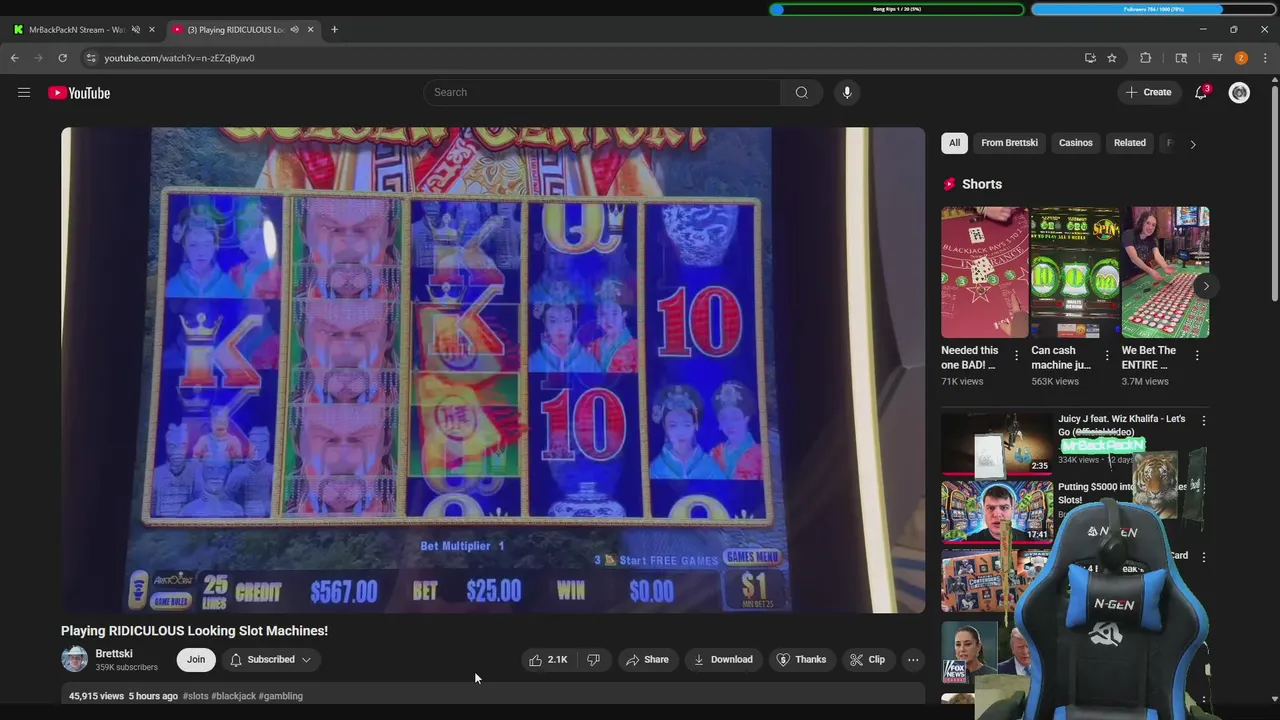The width and height of the screenshot is (1280, 720).
Task: Open more actions menu for Juicy J video
Action: [x=1203, y=421]
